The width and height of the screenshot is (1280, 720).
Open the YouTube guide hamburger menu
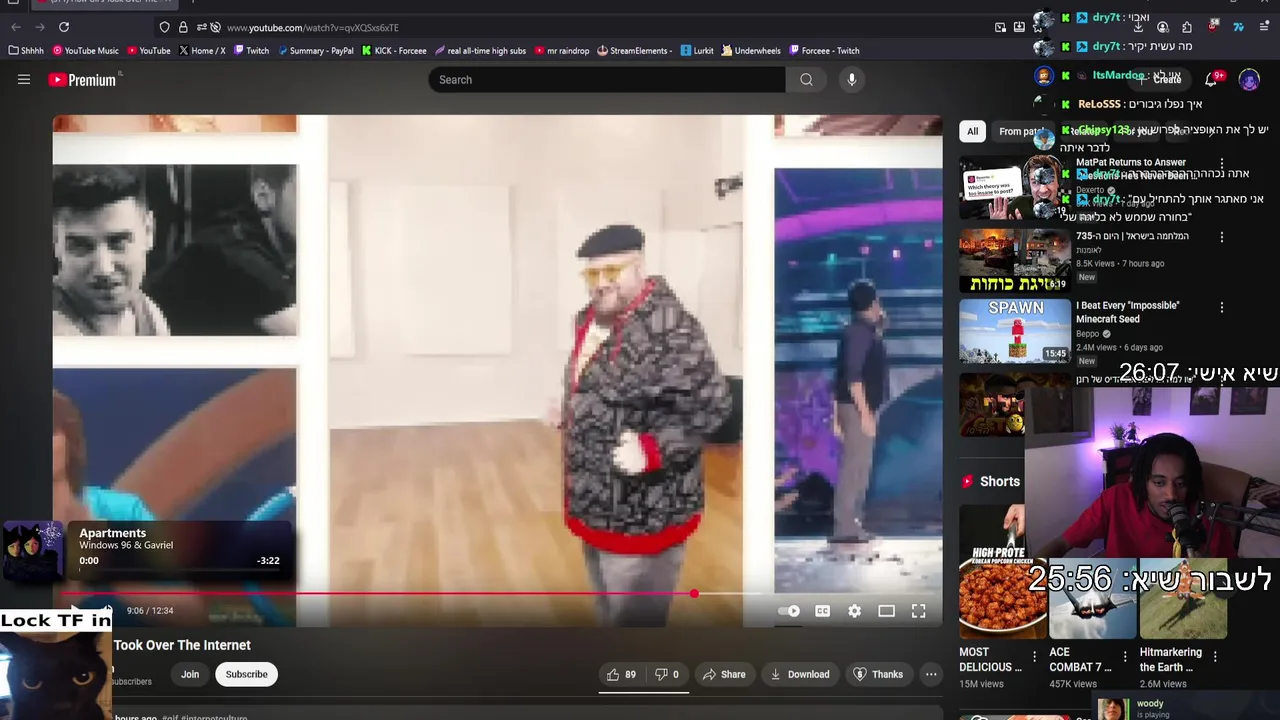pyautogui.click(x=24, y=80)
